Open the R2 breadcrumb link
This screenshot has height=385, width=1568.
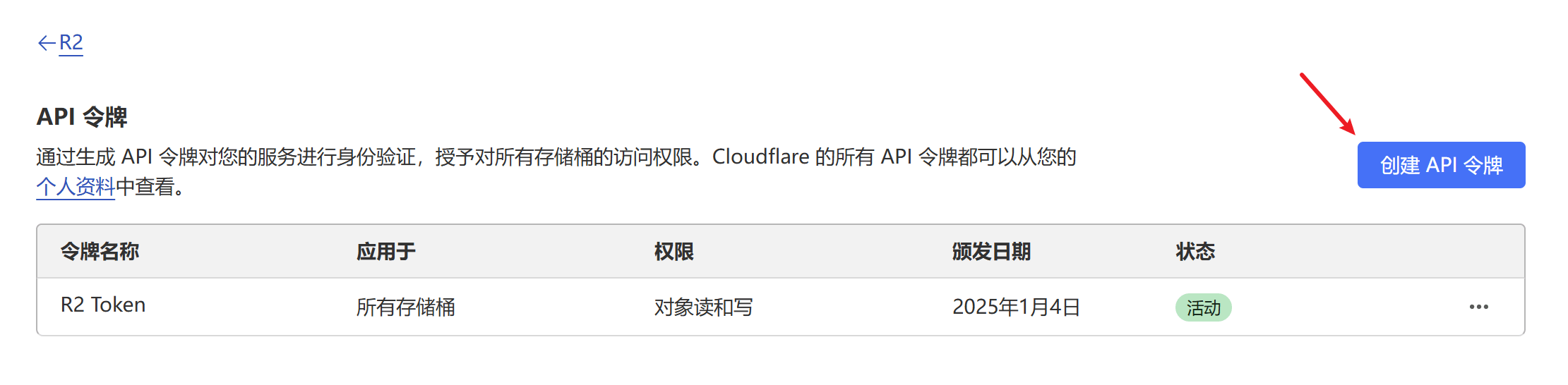pos(71,43)
